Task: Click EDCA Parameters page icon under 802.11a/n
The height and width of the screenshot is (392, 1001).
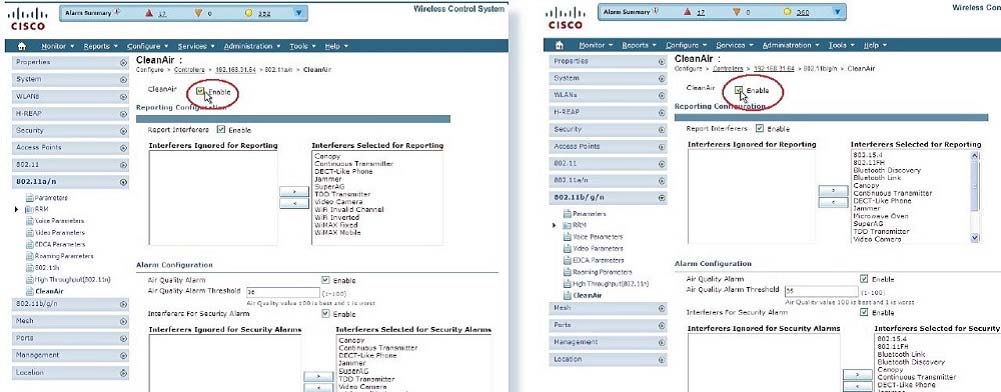Action: point(29,245)
